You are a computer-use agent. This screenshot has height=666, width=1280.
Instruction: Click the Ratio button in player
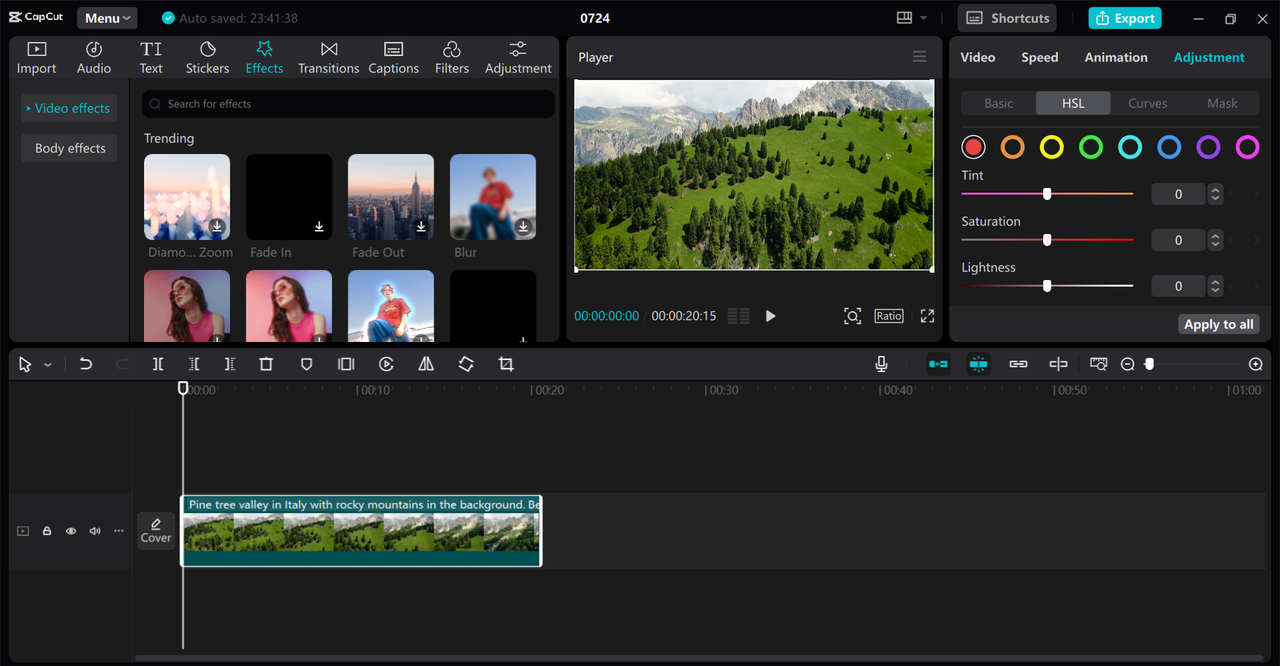(x=889, y=316)
